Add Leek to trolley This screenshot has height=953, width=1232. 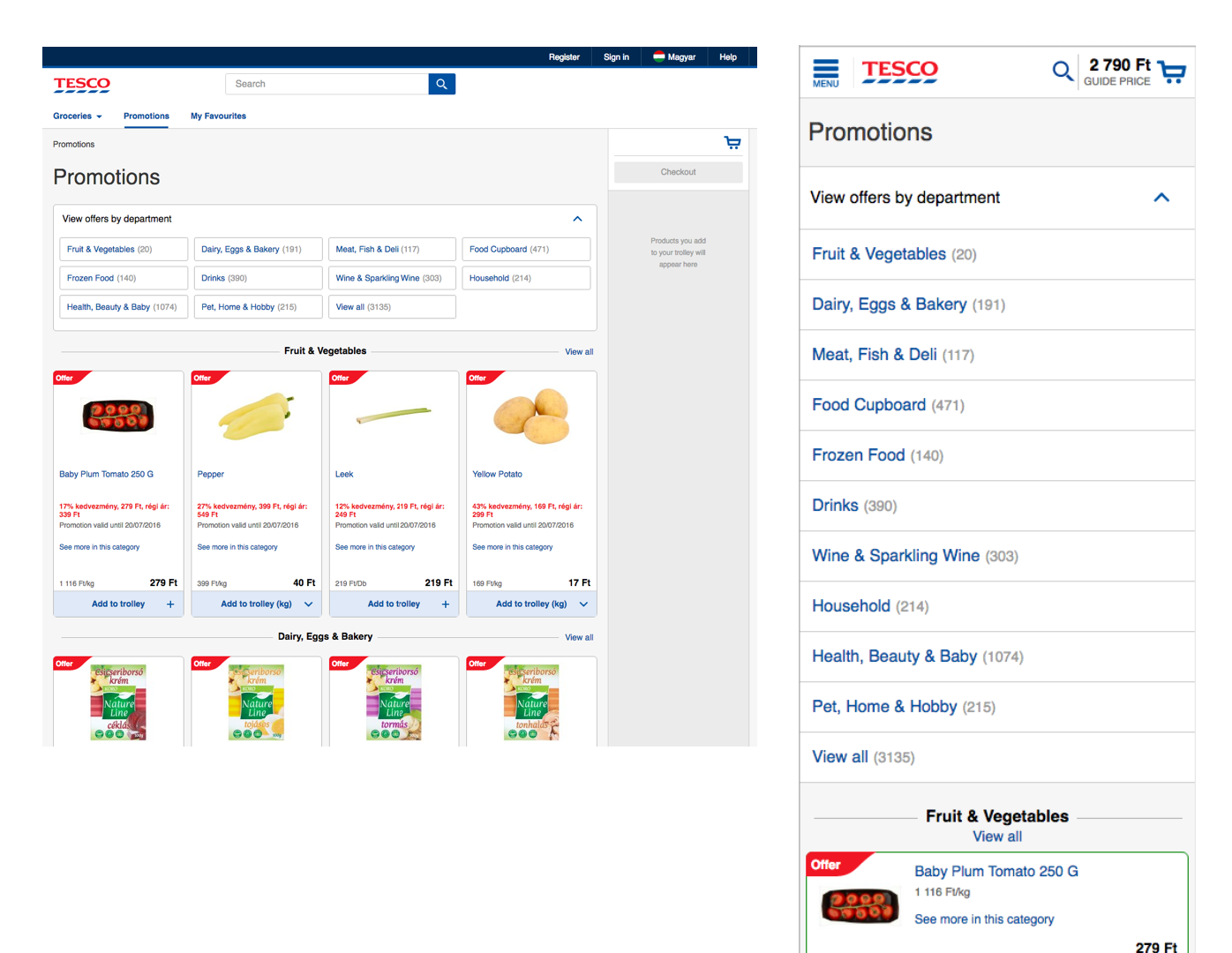[394, 604]
